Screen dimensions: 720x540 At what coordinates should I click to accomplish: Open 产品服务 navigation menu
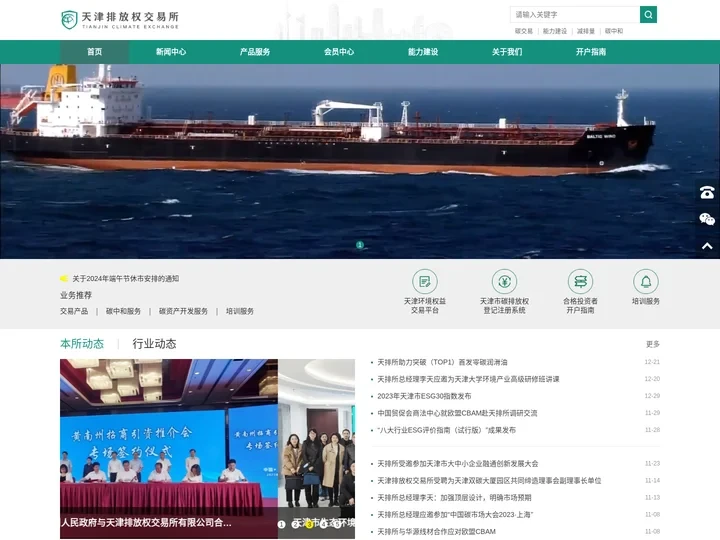click(x=255, y=52)
